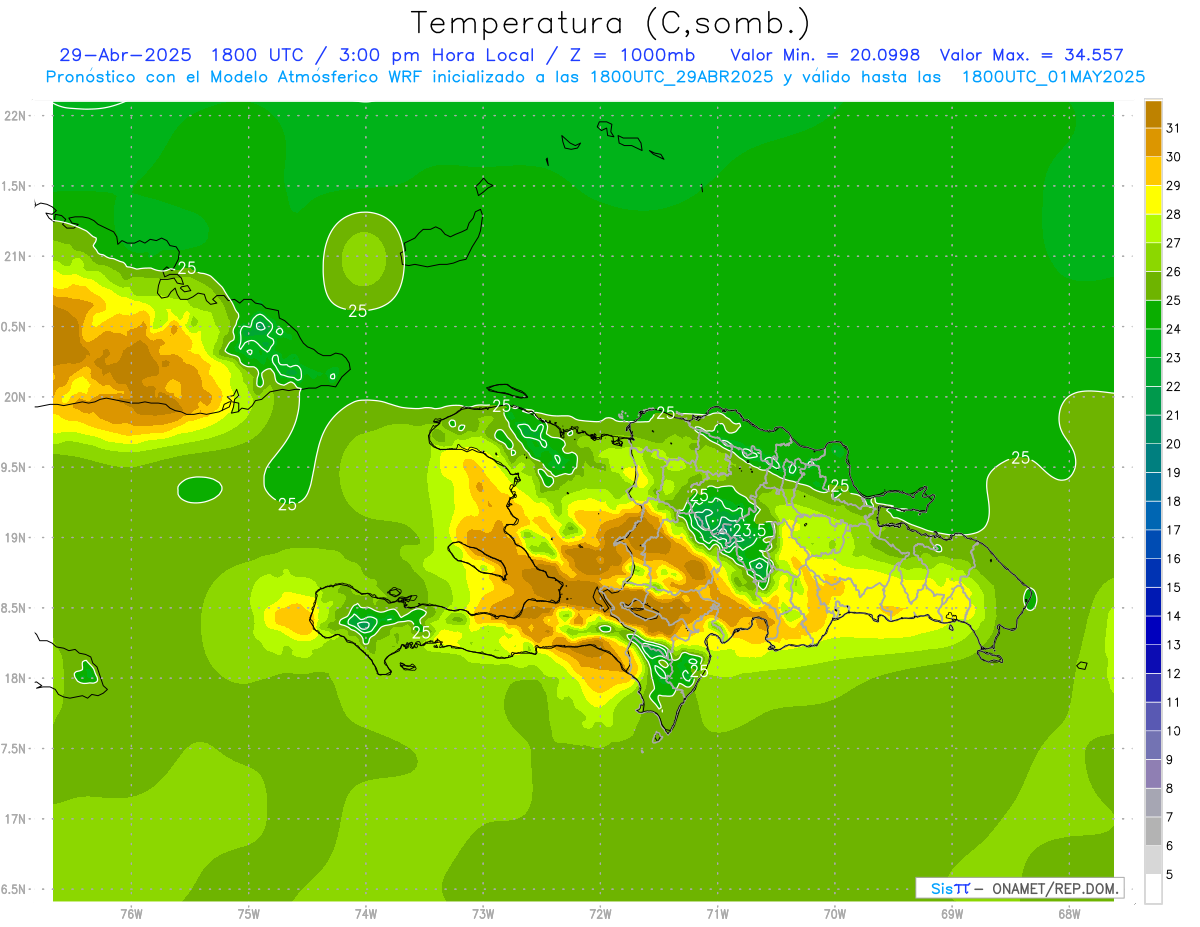This screenshot has width=1200, height=927.
Task: Click the 74W longitude axis label
Action: (x=366, y=914)
